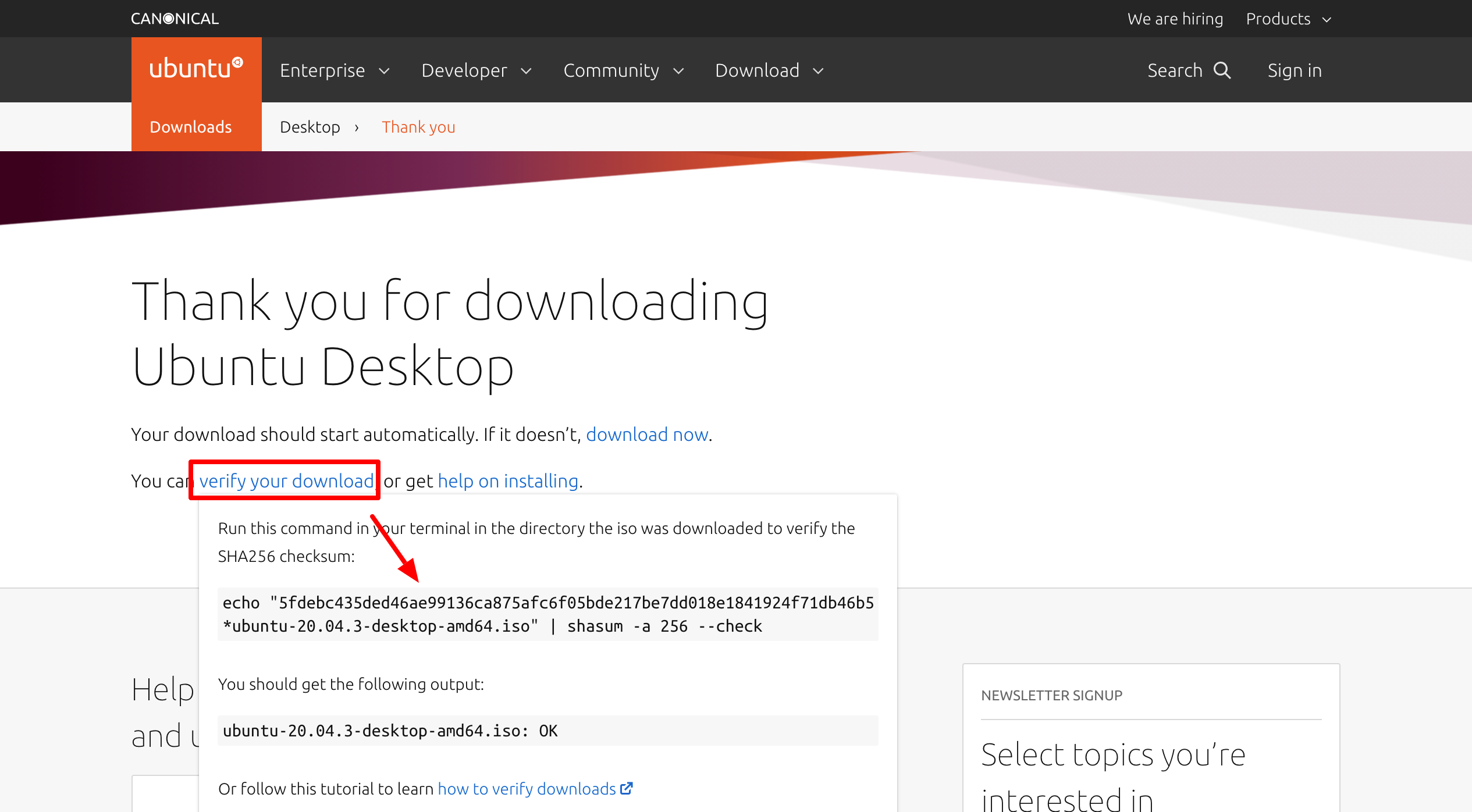
Task: Open the Products dropdown arrow
Action: (x=1327, y=20)
